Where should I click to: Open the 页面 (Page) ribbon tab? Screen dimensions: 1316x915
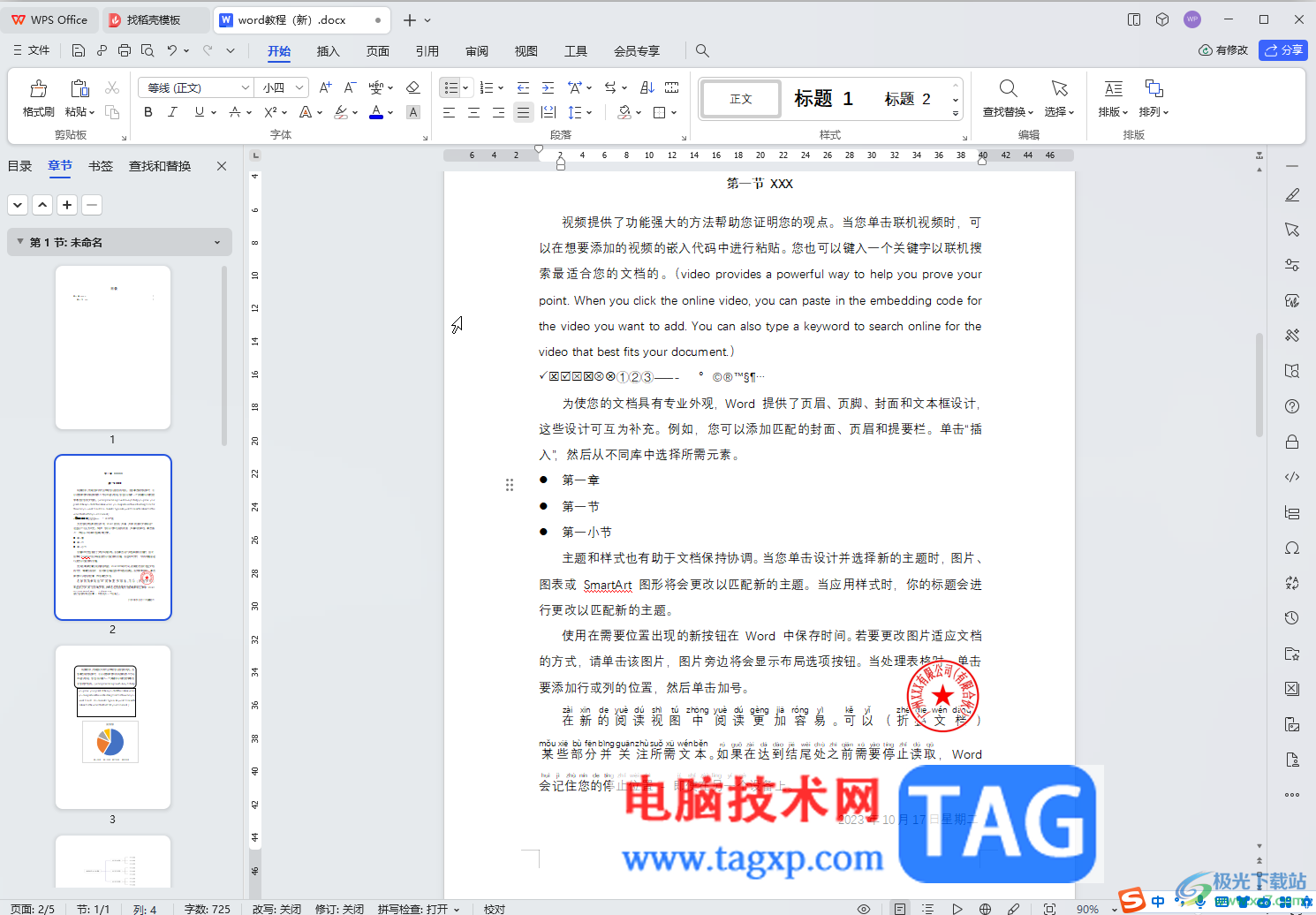click(x=378, y=51)
